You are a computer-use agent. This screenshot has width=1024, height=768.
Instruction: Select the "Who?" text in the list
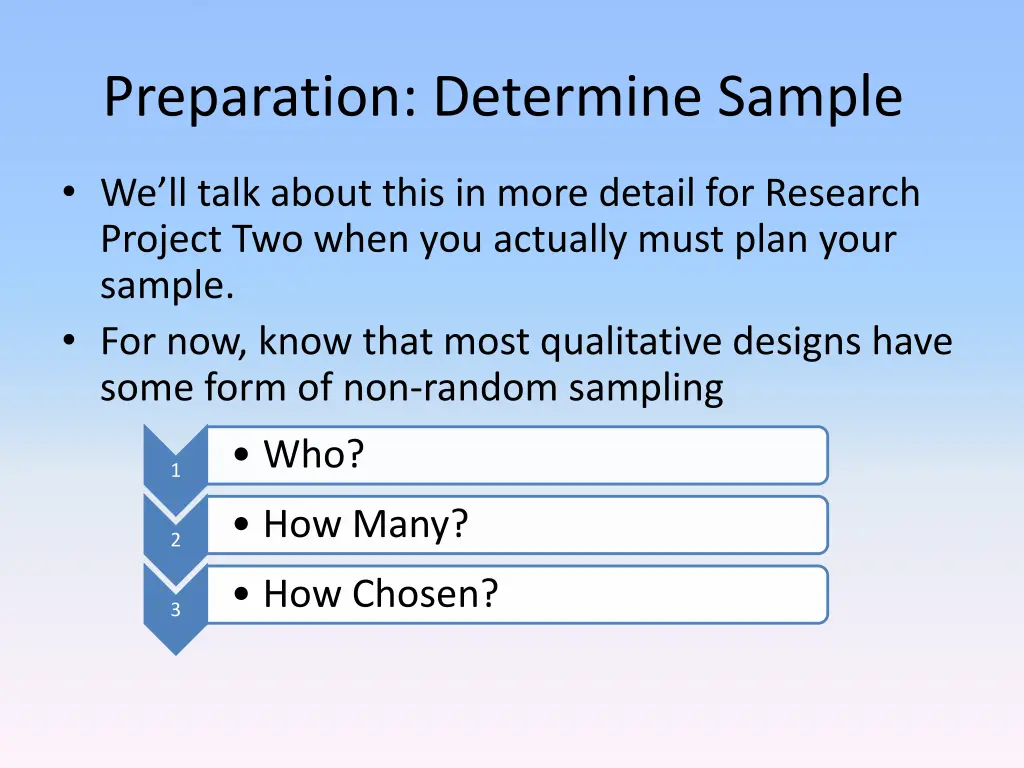[x=314, y=455]
